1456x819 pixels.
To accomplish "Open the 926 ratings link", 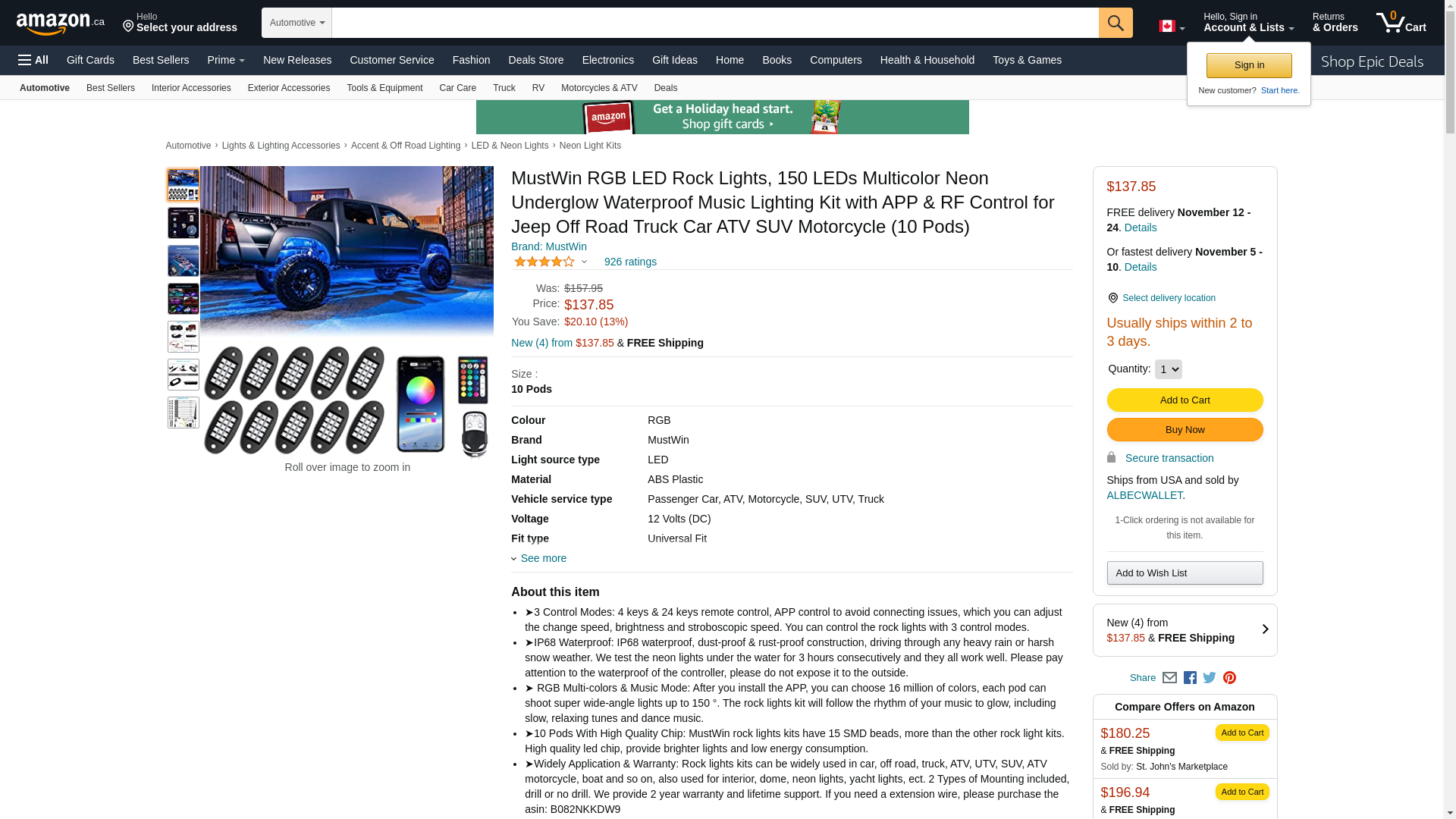I will 630,262.
